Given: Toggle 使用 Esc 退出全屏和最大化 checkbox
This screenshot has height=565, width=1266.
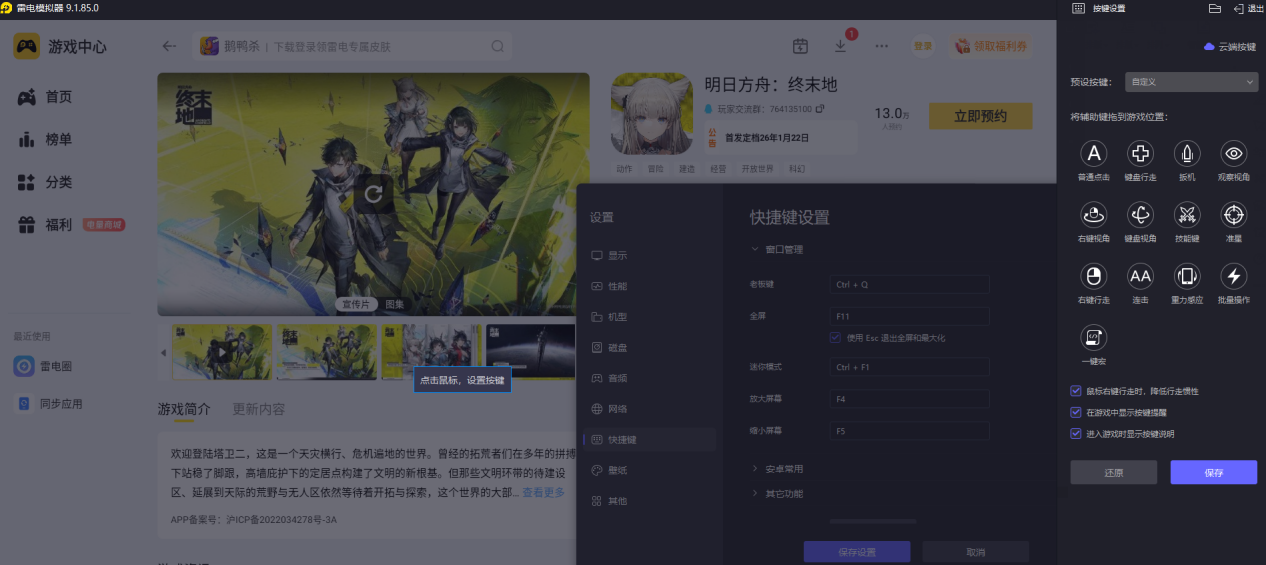Looking at the screenshot, I should point(835,338).
